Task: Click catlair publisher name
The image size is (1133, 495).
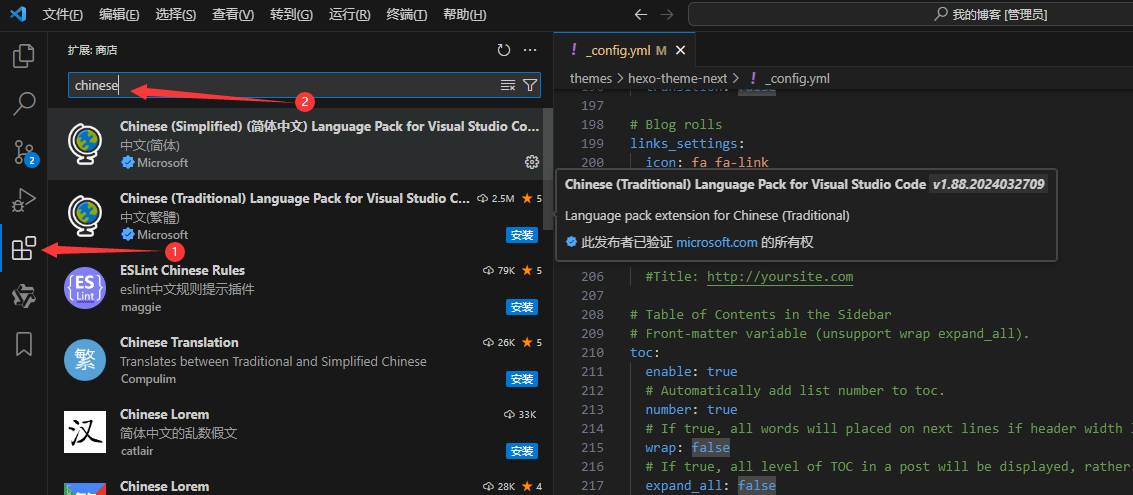Action: point(137,451)
